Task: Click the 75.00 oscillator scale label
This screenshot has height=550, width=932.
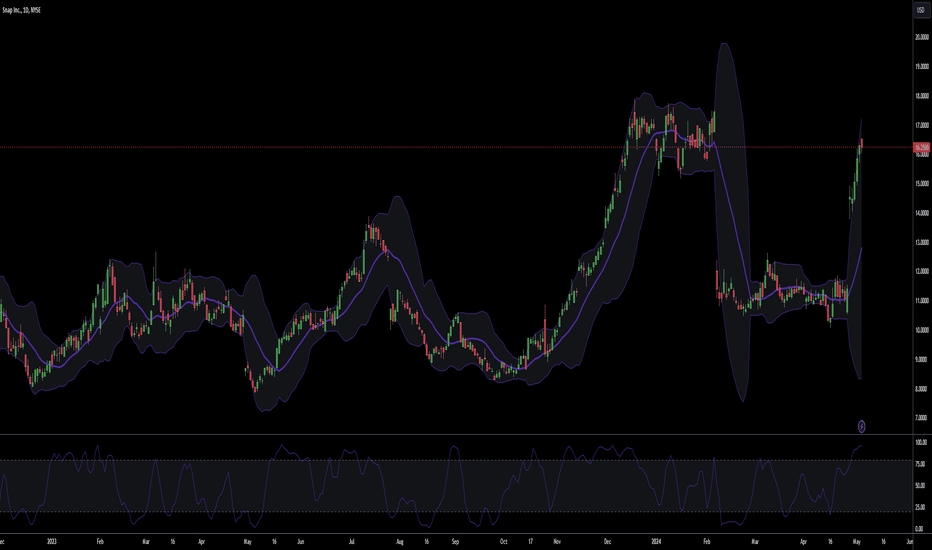Action: pos(920,464)
